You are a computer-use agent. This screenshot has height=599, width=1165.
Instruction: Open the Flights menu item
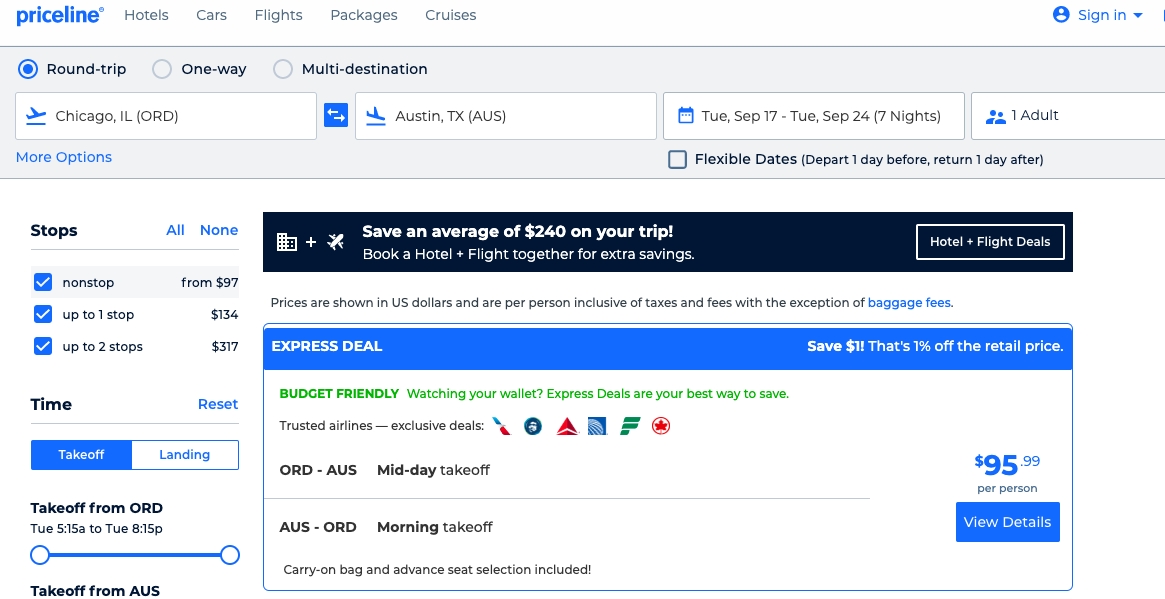pos(279,15)
